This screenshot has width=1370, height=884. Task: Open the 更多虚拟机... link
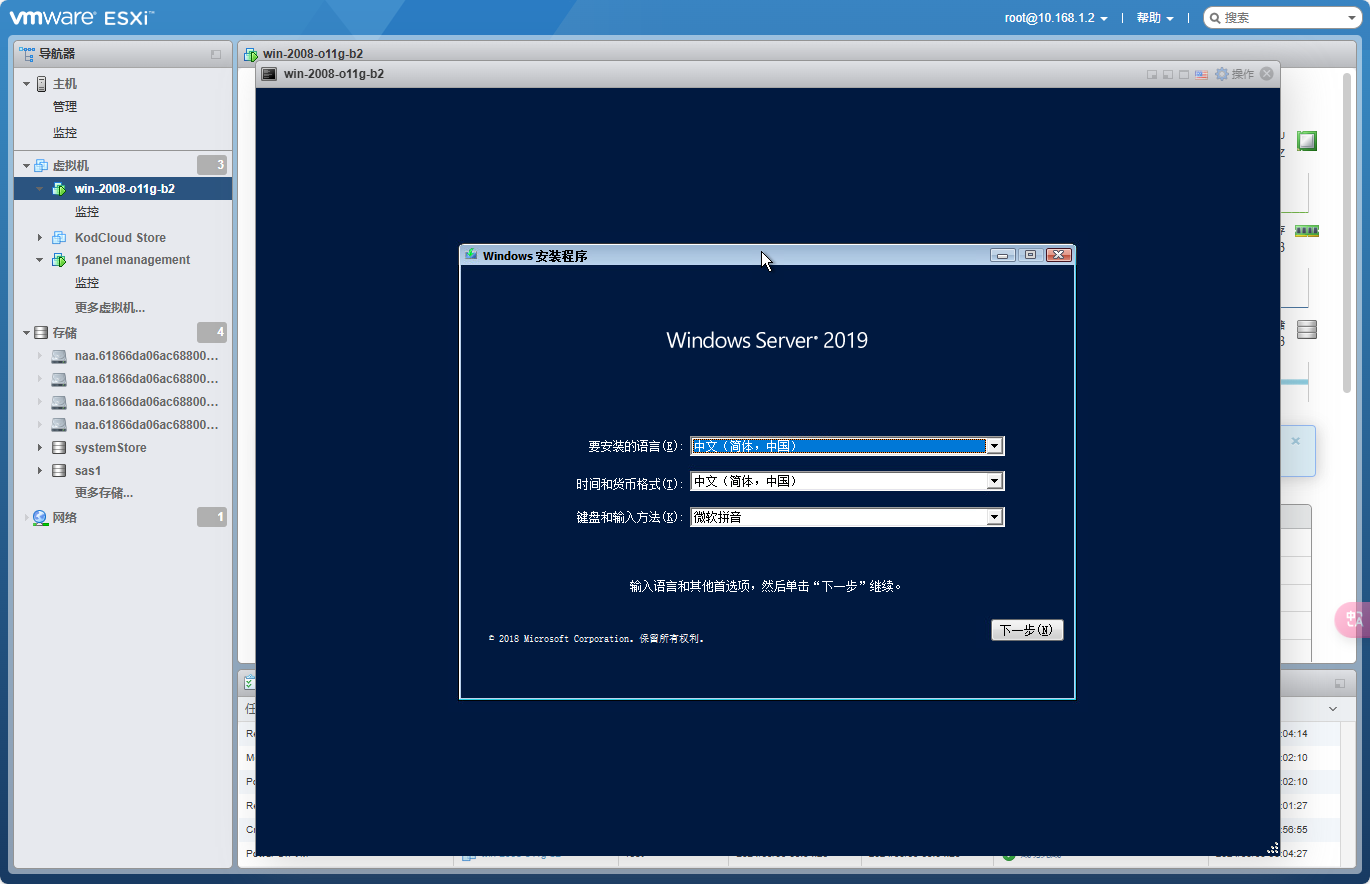[110, 308]
